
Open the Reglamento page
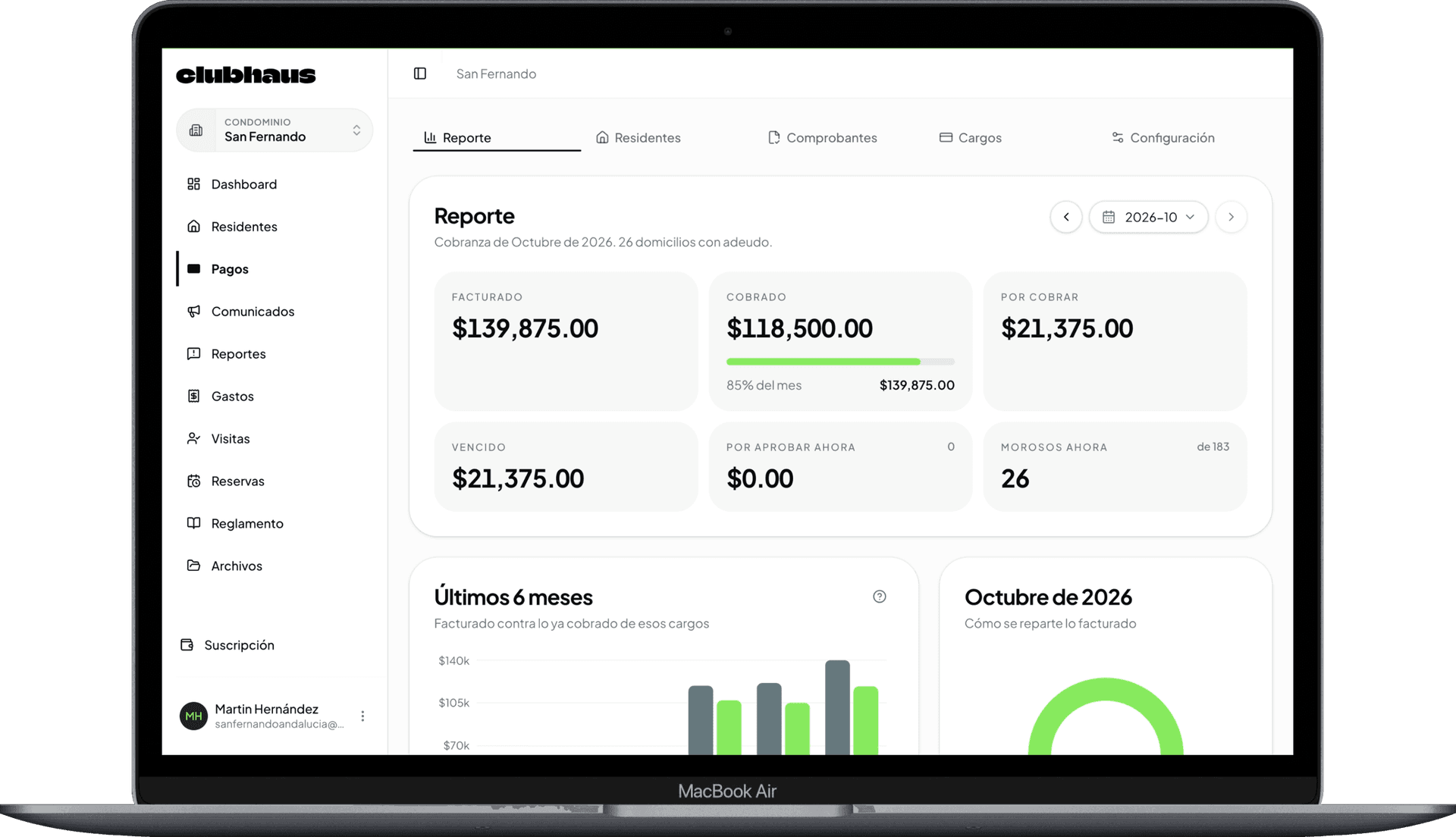(275, 524)
